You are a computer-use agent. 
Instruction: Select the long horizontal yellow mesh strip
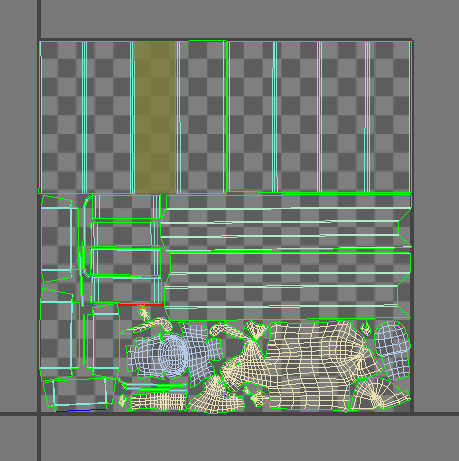click(157, 402)
